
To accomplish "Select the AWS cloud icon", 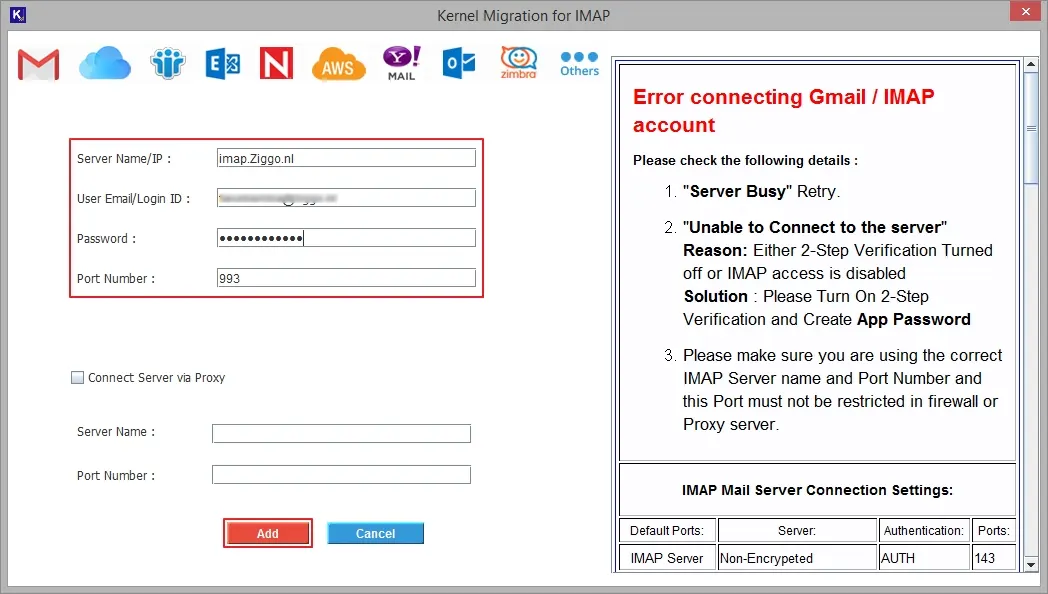I will click(x=338, y=64).
